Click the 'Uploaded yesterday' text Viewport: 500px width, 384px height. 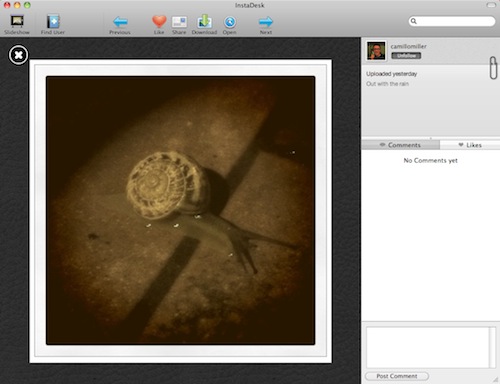pos(391,74)
